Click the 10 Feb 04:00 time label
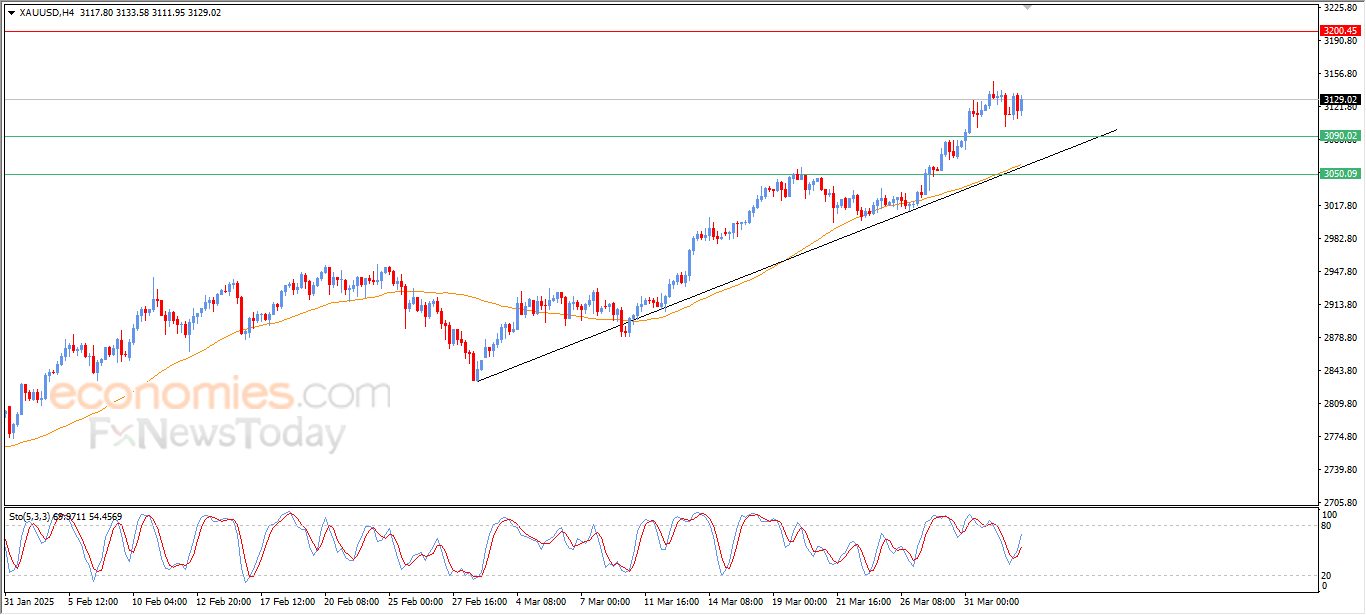This screenshot has width=1366, height=615. pos(158,602)
